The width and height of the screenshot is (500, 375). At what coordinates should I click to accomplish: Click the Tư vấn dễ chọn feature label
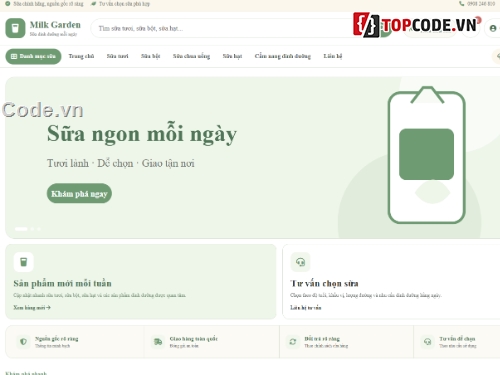[x=457, y=339]
